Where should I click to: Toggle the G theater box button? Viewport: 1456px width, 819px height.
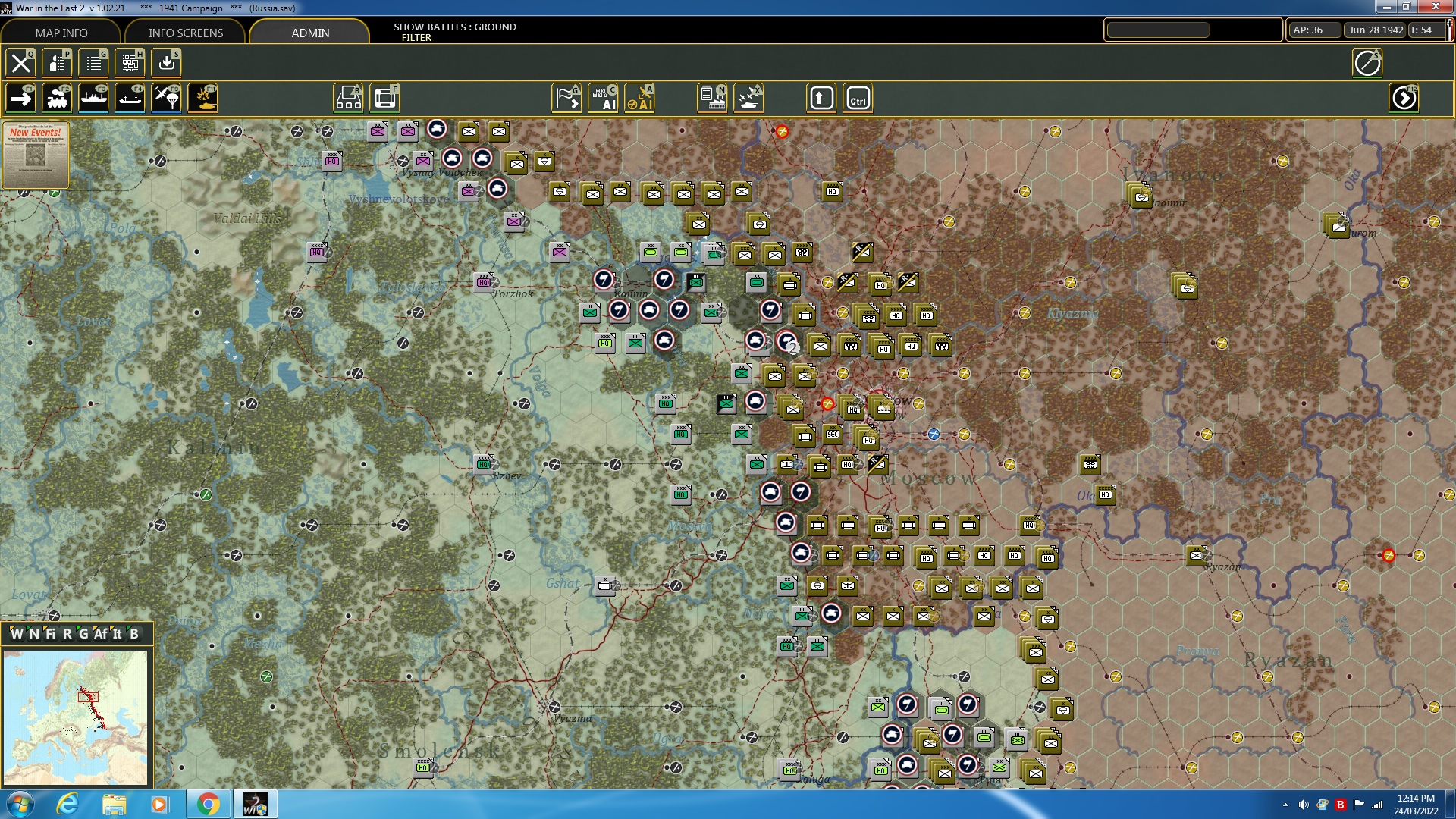point(83,634)
